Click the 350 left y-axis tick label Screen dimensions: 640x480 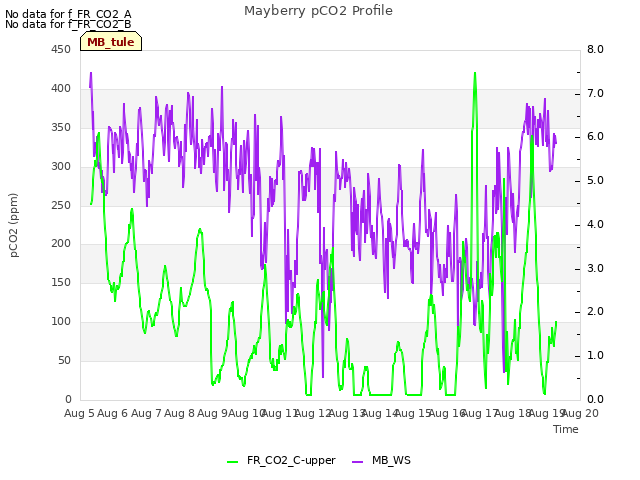61,128
